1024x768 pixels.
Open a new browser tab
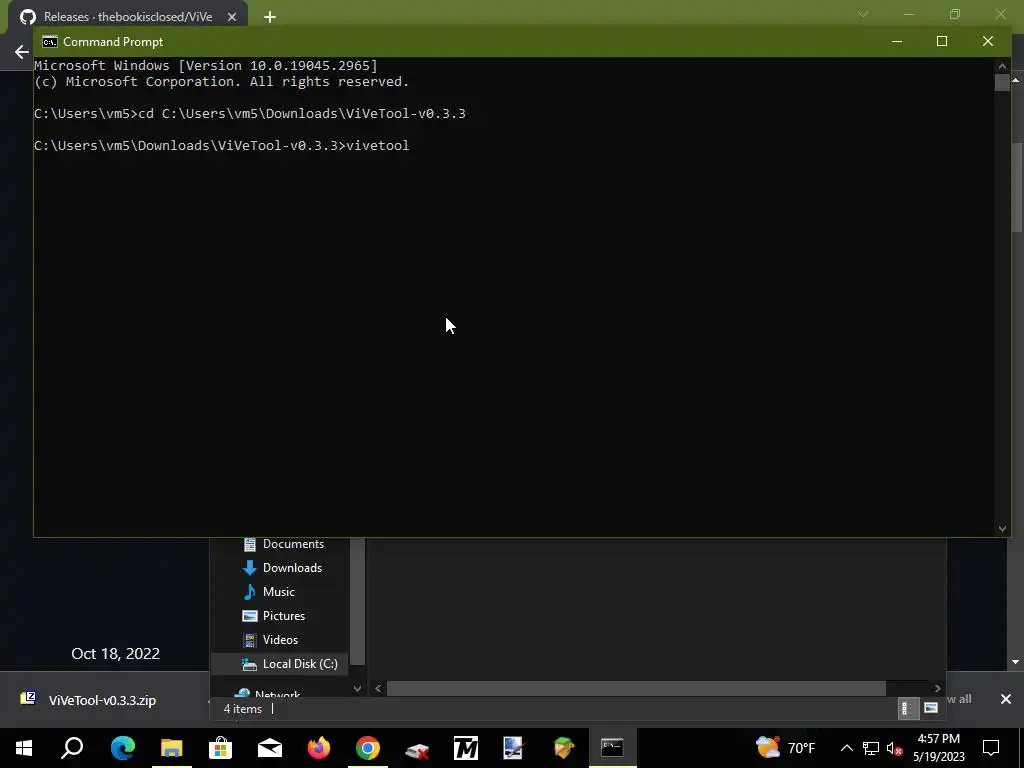click(x=270, y=17)
